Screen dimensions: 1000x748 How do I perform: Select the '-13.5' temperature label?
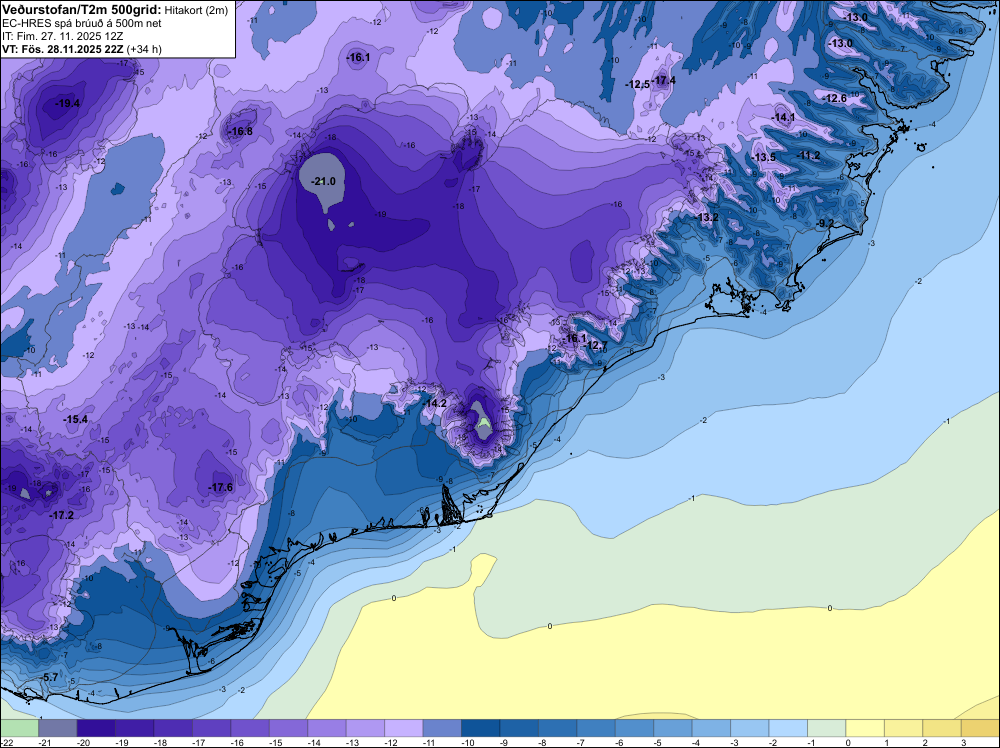(763, 157)
